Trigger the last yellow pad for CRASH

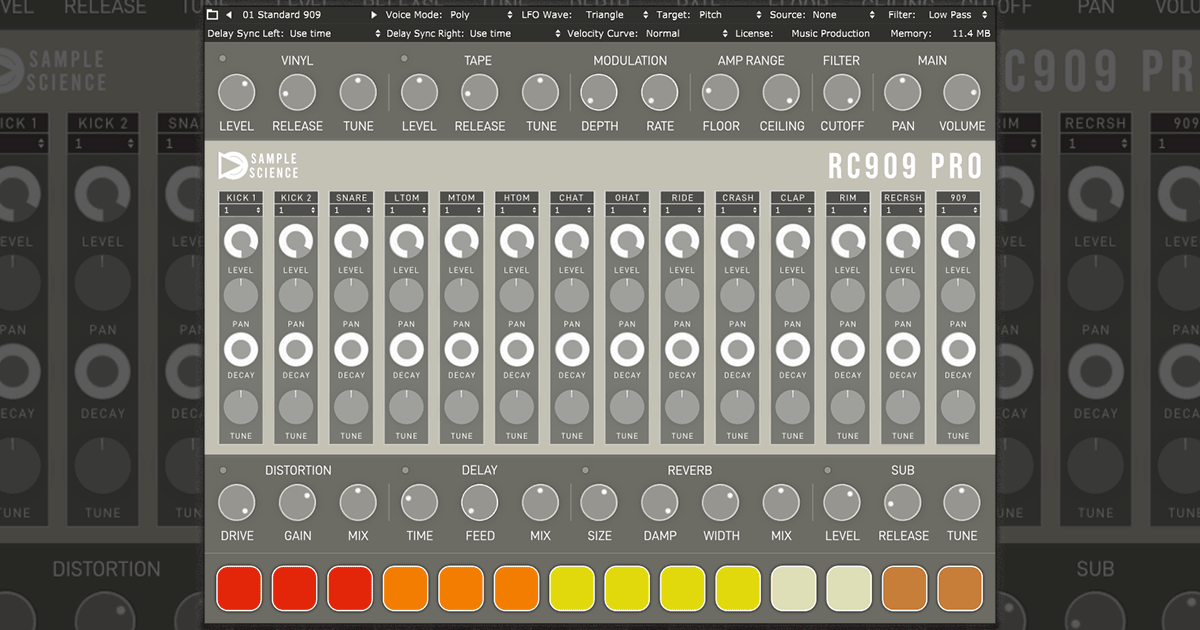click(x=738, y=588)
